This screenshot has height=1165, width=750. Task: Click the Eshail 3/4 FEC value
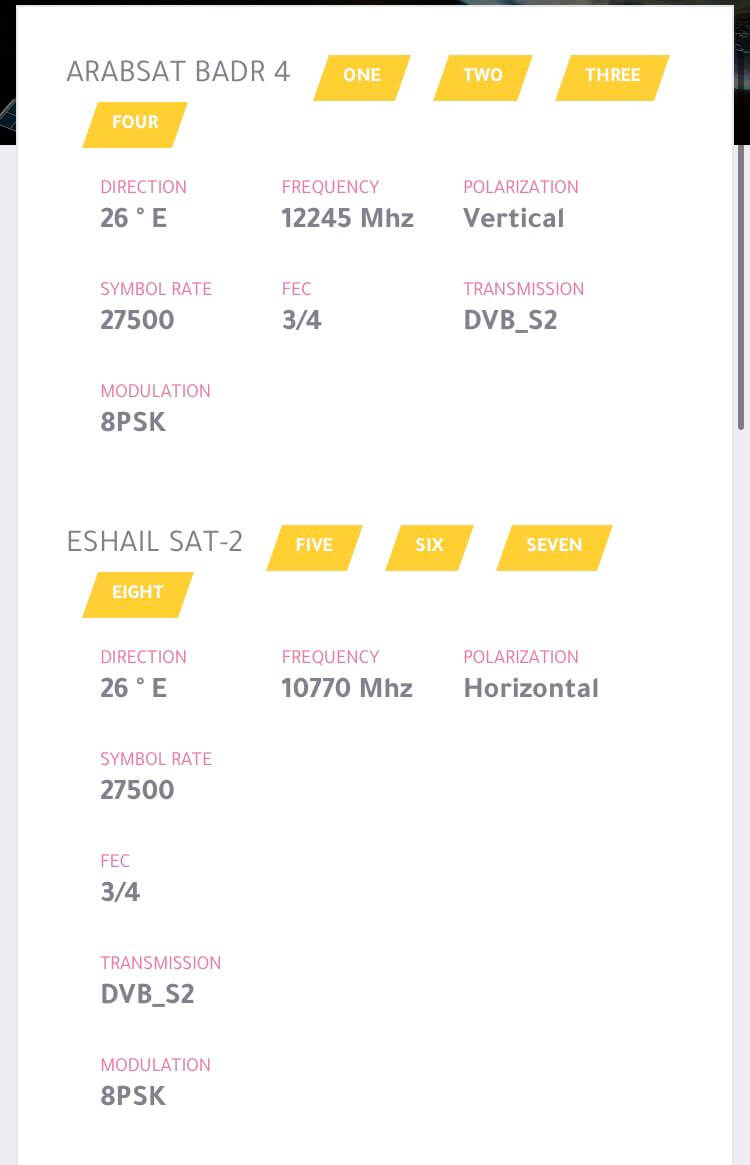click(x=120, y=892)
